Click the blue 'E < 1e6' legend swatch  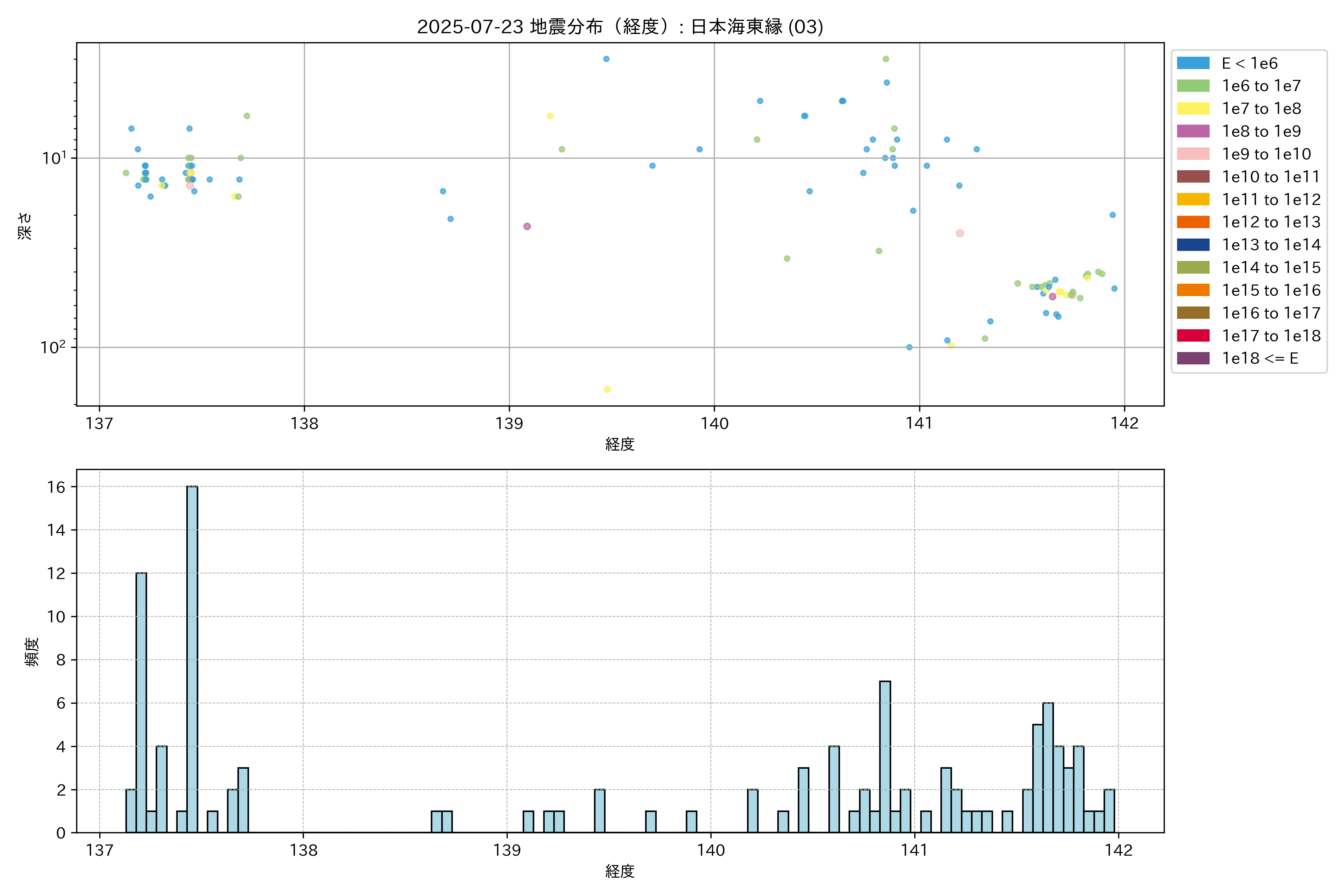coord(1192,63)
